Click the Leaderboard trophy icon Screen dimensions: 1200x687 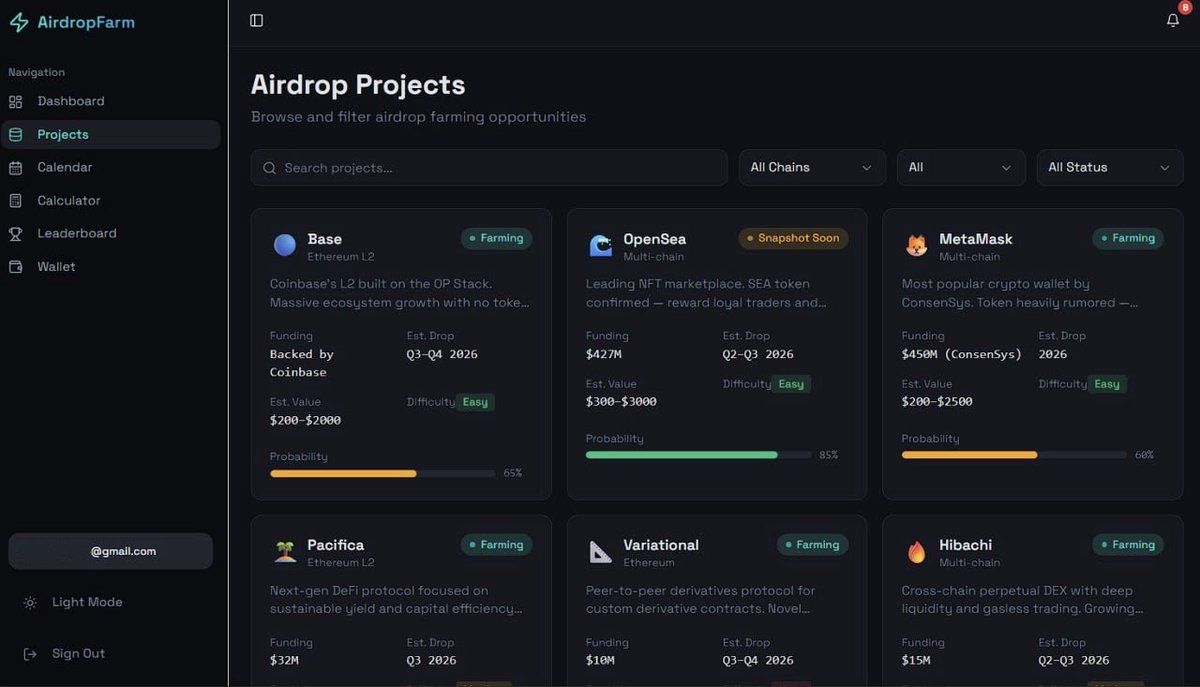[15, 233]
